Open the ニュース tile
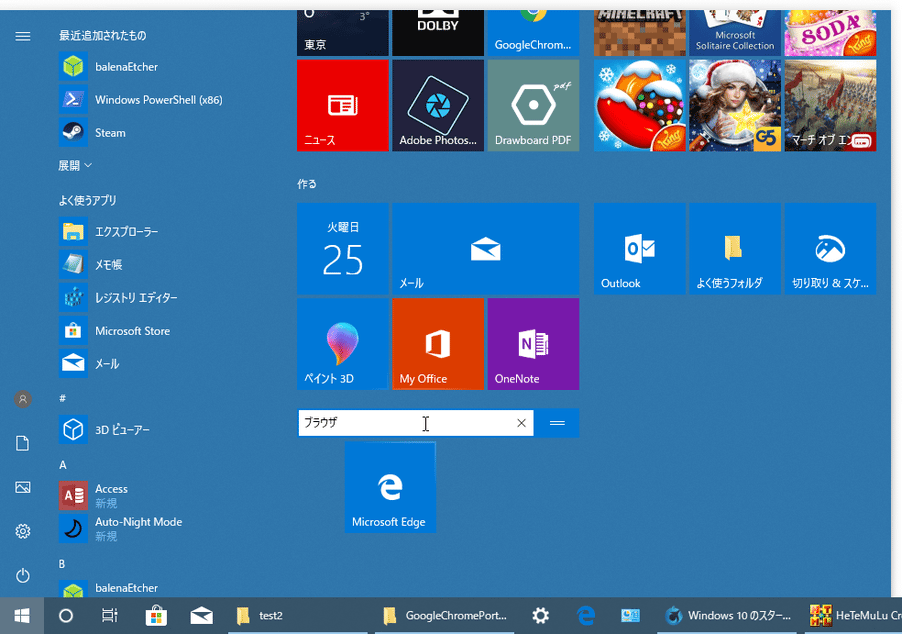 343,105
